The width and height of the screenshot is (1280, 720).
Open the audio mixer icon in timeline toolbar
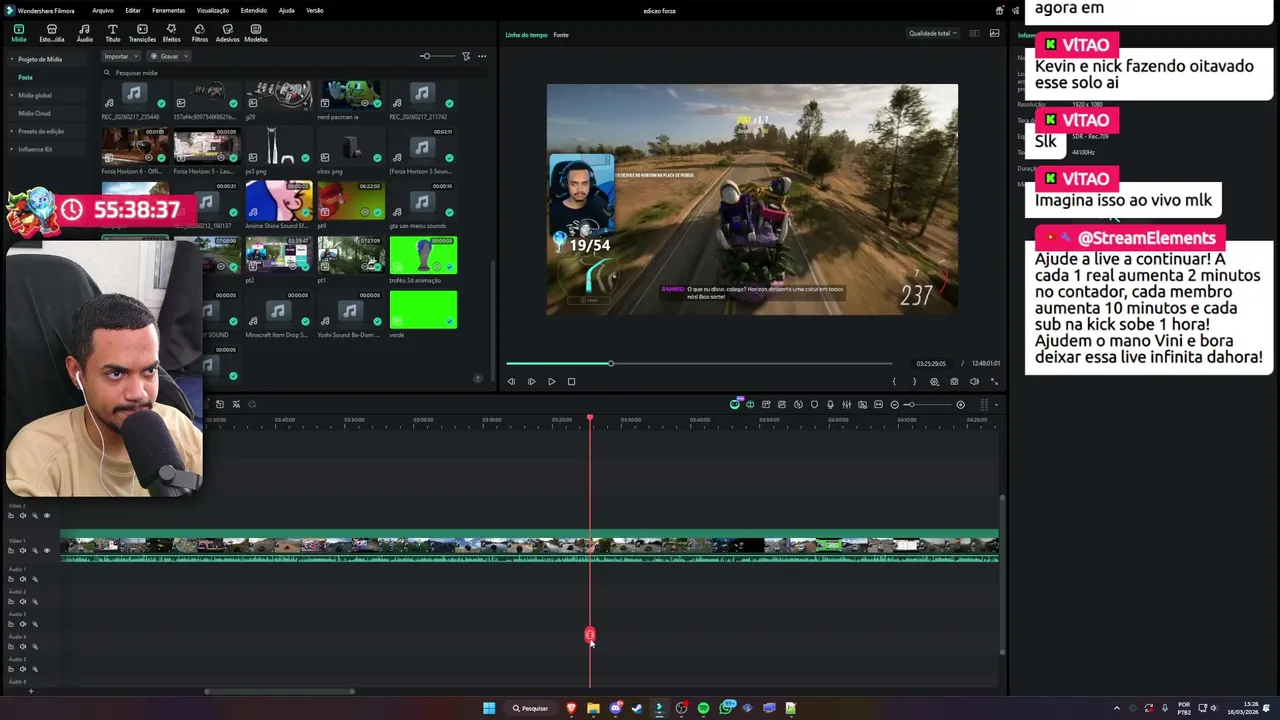pos(846,404)
